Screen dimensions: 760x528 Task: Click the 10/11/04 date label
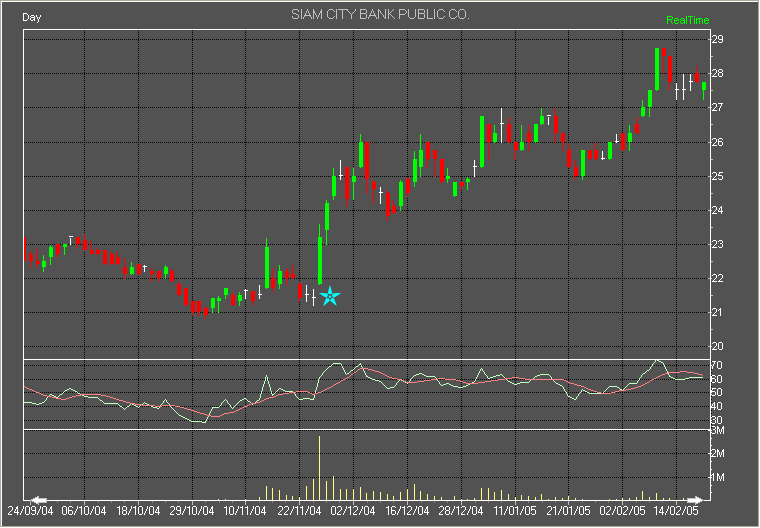coord(245,511)
